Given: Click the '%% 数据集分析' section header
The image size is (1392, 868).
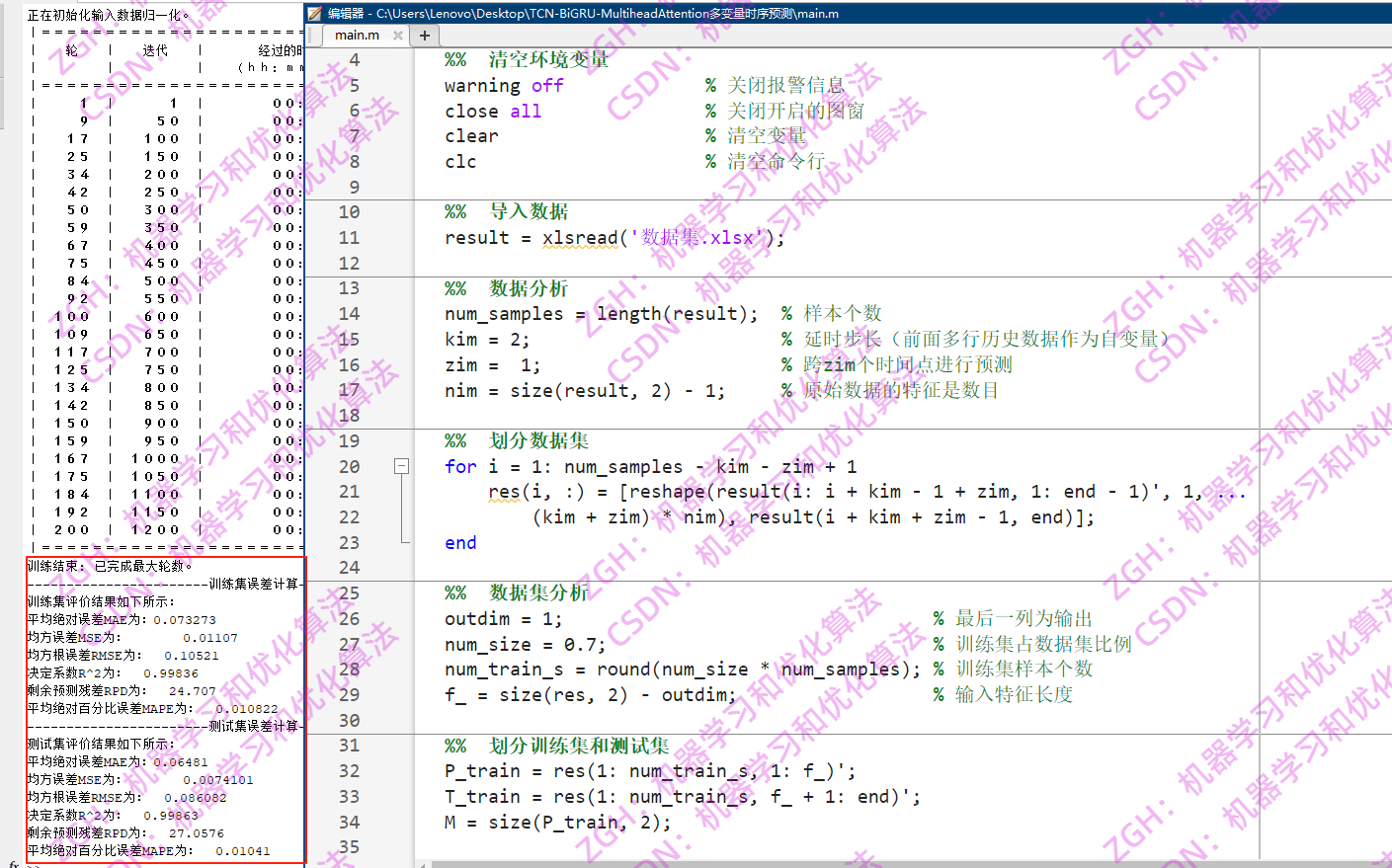Looking at the screenshot, I should pyautogui.click(x=517, y=593).
